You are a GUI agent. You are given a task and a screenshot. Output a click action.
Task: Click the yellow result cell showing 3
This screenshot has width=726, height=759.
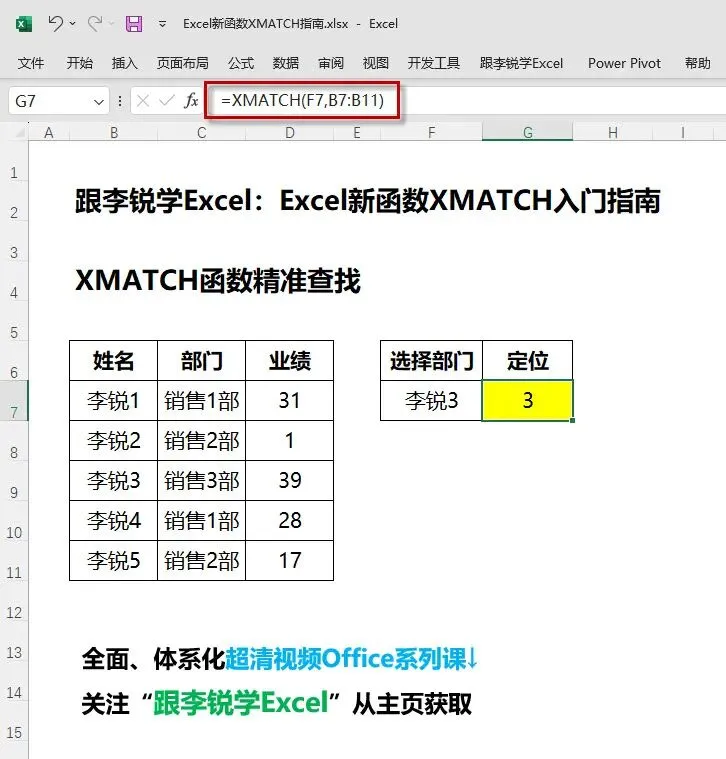tap(528, 401)
